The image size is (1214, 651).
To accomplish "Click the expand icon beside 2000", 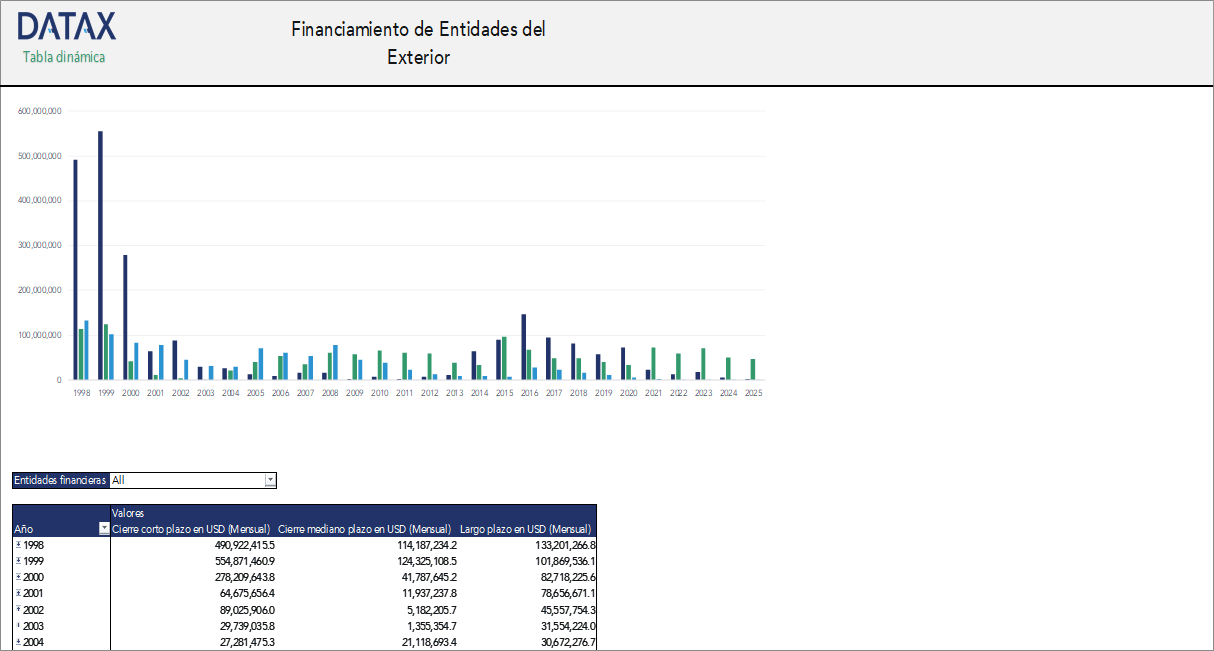I will (18, 577).
